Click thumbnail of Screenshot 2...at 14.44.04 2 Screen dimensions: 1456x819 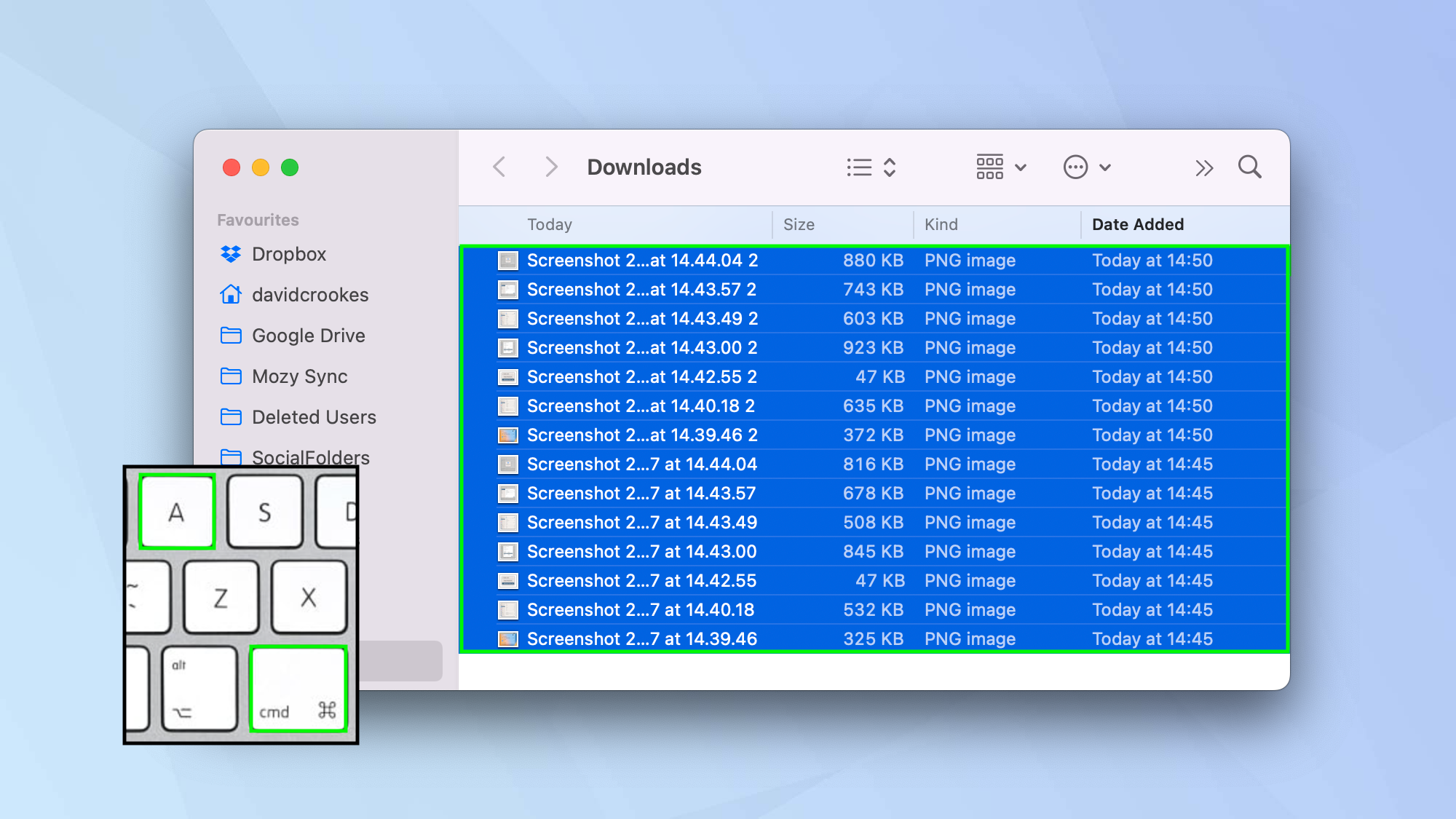[x=508, y=261]
